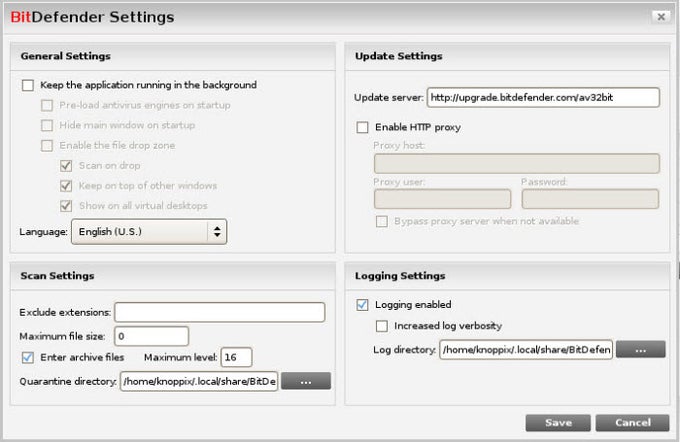Click the Log directory path field
The image size is (680, 442).
pos(526,350)
